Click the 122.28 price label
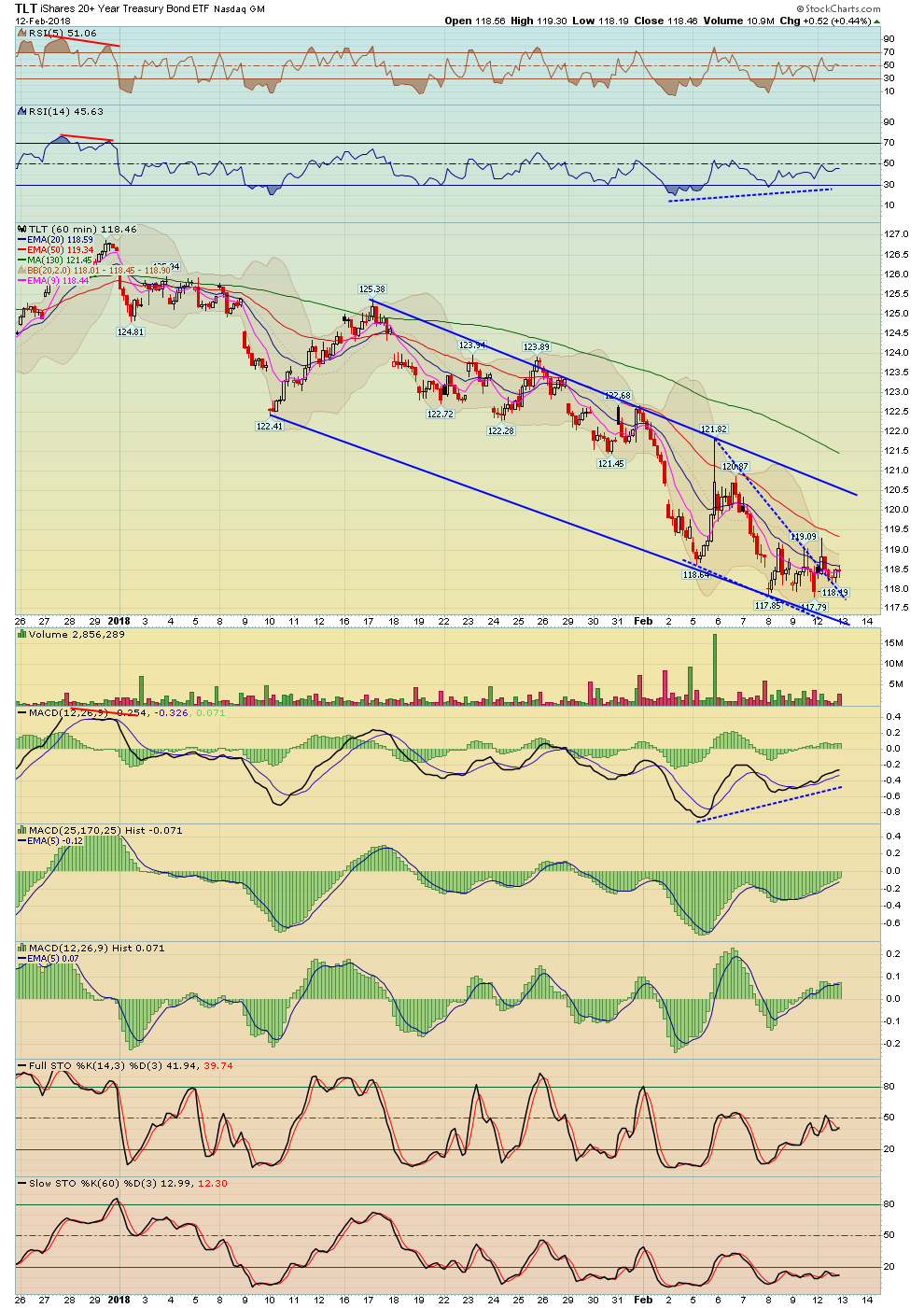Screen dimensions: 924x1308 tap(500, 430)
